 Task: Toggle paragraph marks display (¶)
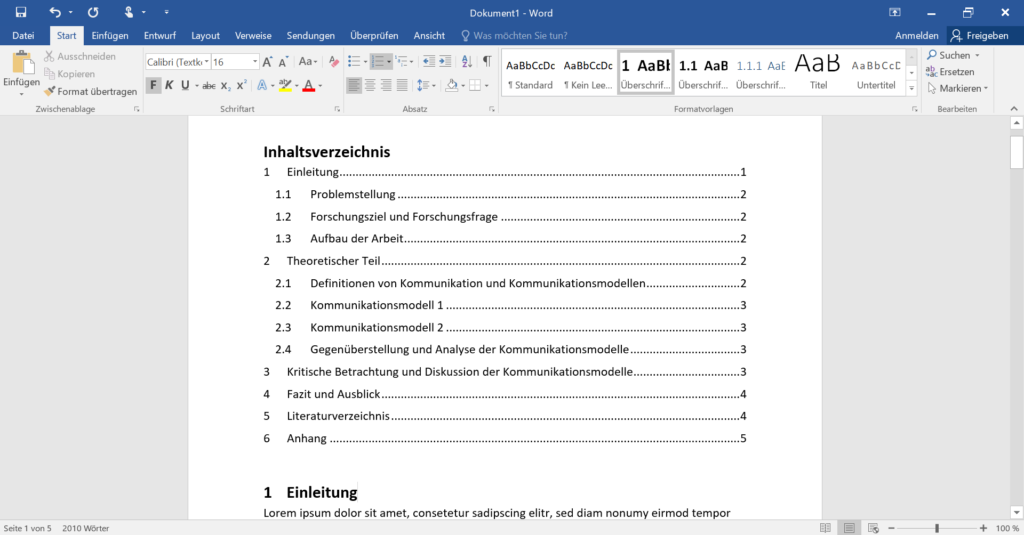(x=487, y=61)
